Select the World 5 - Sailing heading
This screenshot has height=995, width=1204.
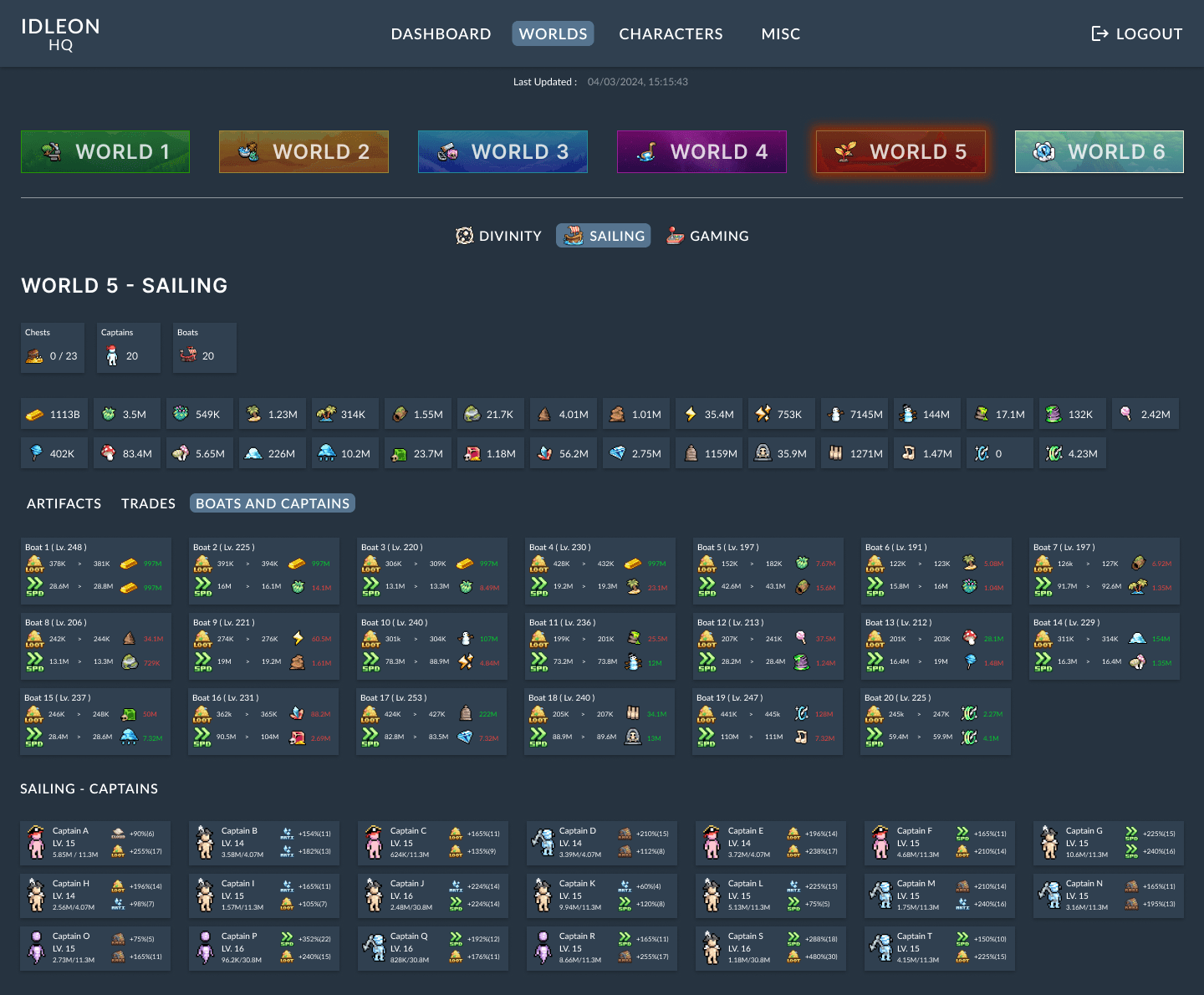coord(125,285)
